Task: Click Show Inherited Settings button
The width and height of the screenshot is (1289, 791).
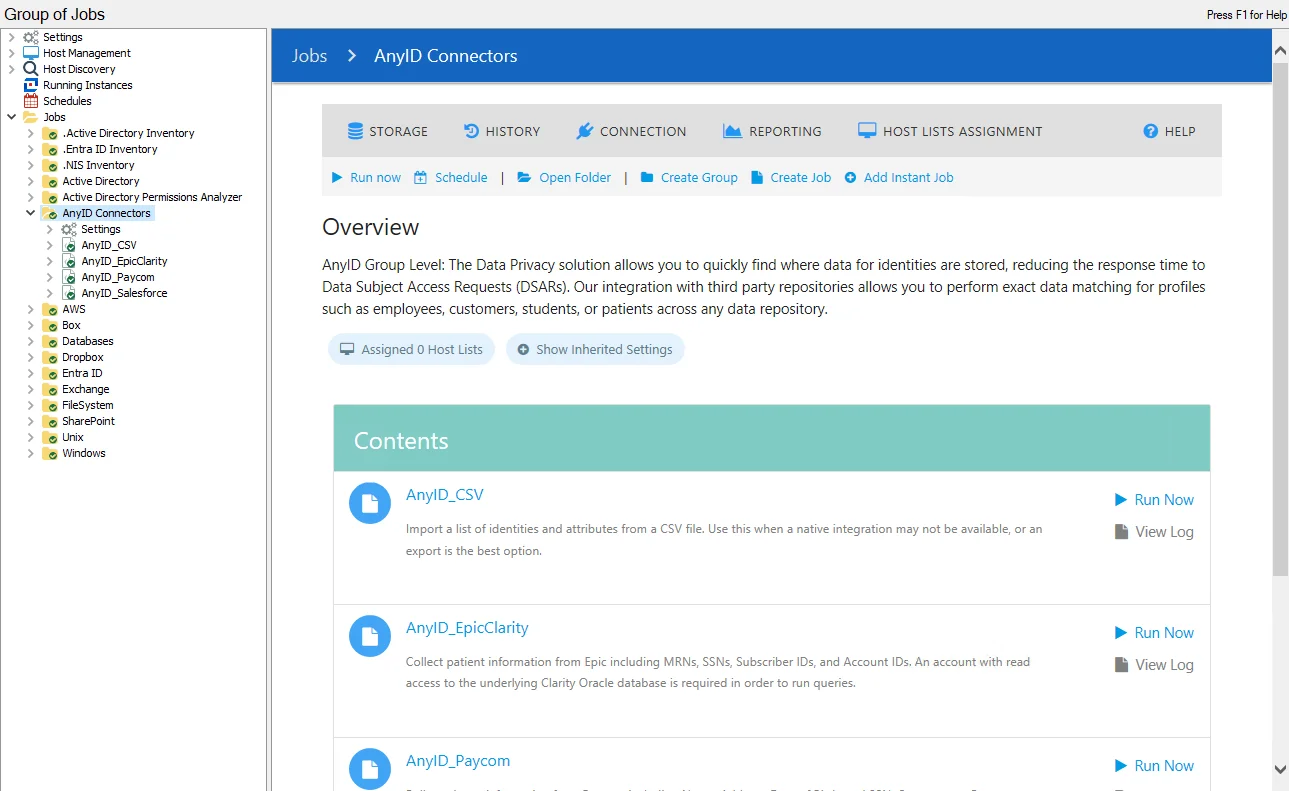Action: (x=595, y=349)
